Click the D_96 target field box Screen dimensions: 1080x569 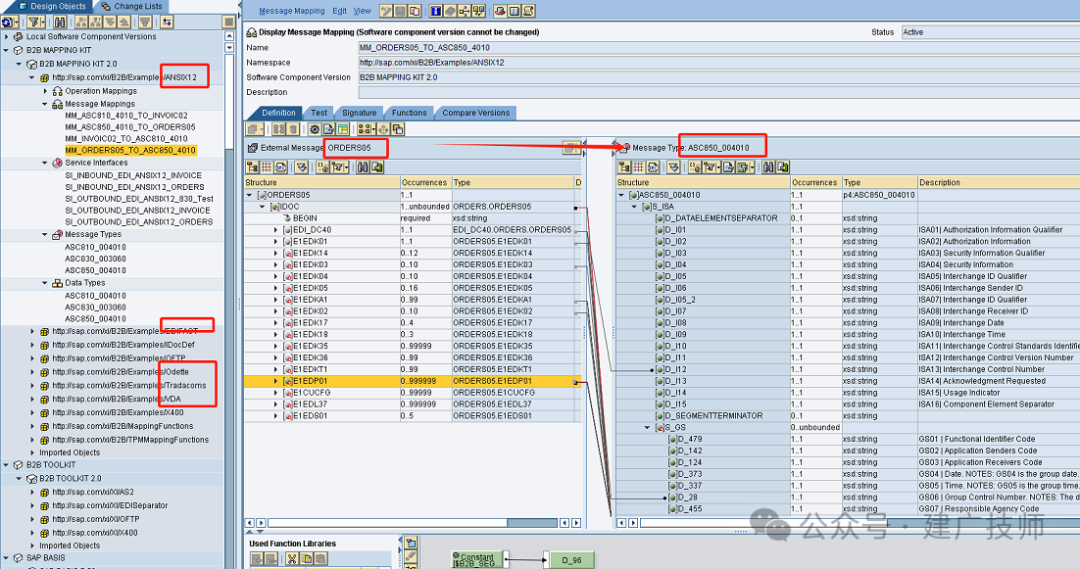click(572, 559)
